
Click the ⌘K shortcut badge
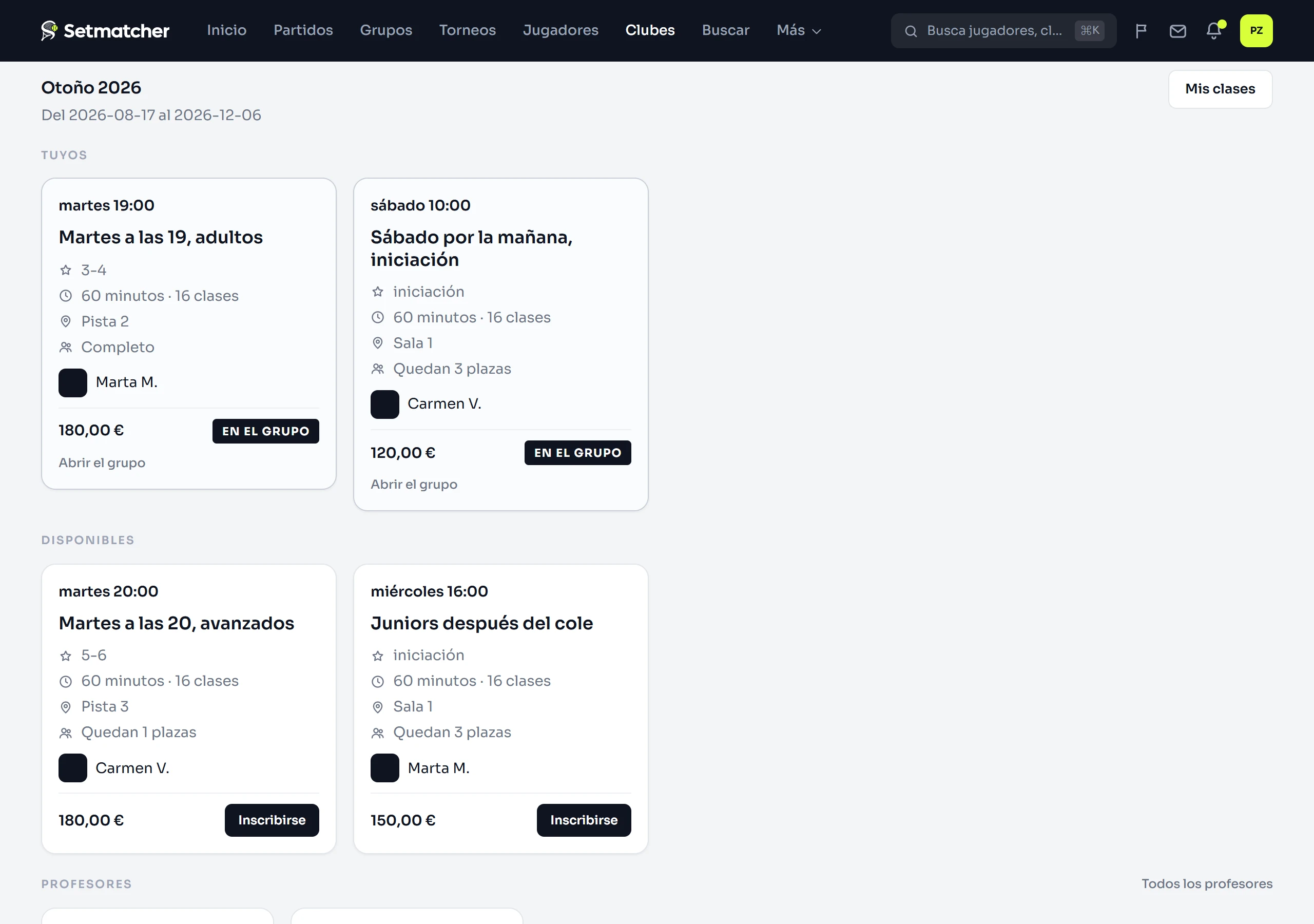pos(1090,31)
